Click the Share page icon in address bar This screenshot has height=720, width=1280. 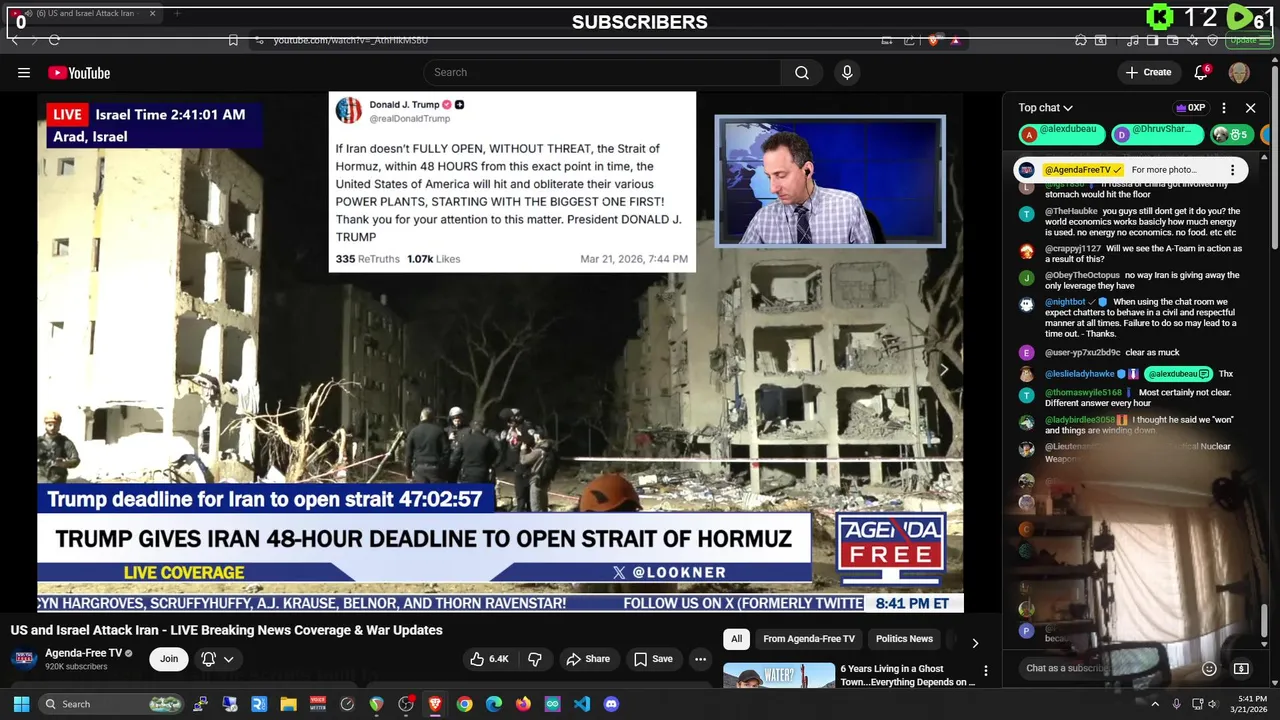click(x=909, y=40)
